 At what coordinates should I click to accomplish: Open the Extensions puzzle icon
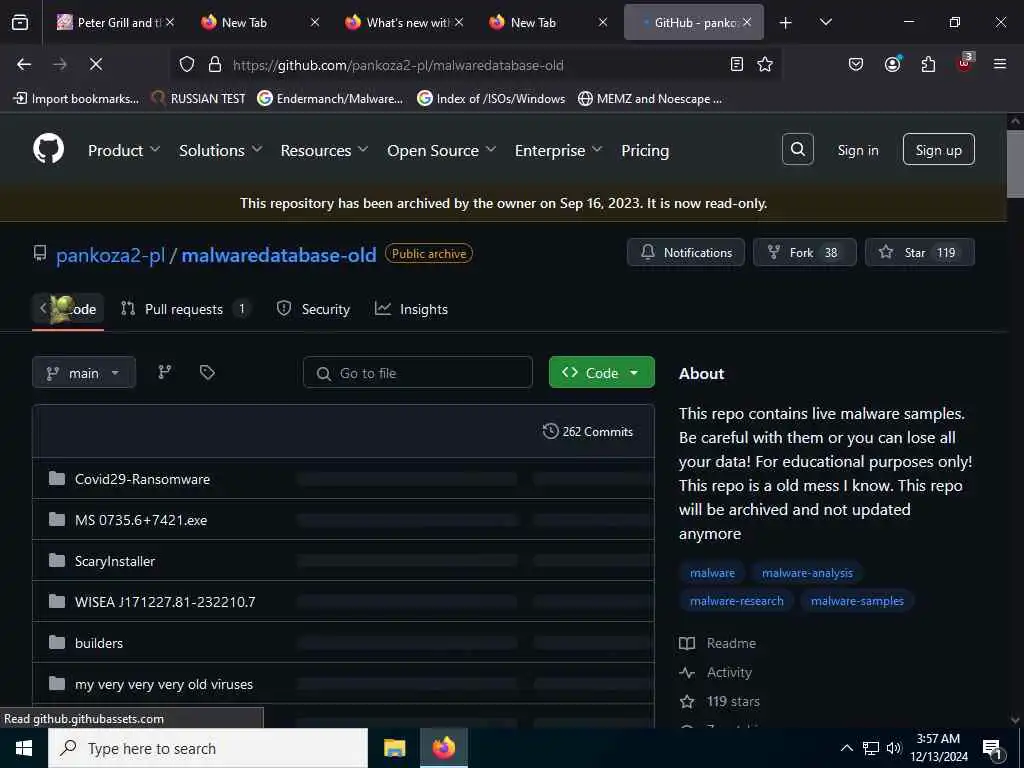(928, 64)
